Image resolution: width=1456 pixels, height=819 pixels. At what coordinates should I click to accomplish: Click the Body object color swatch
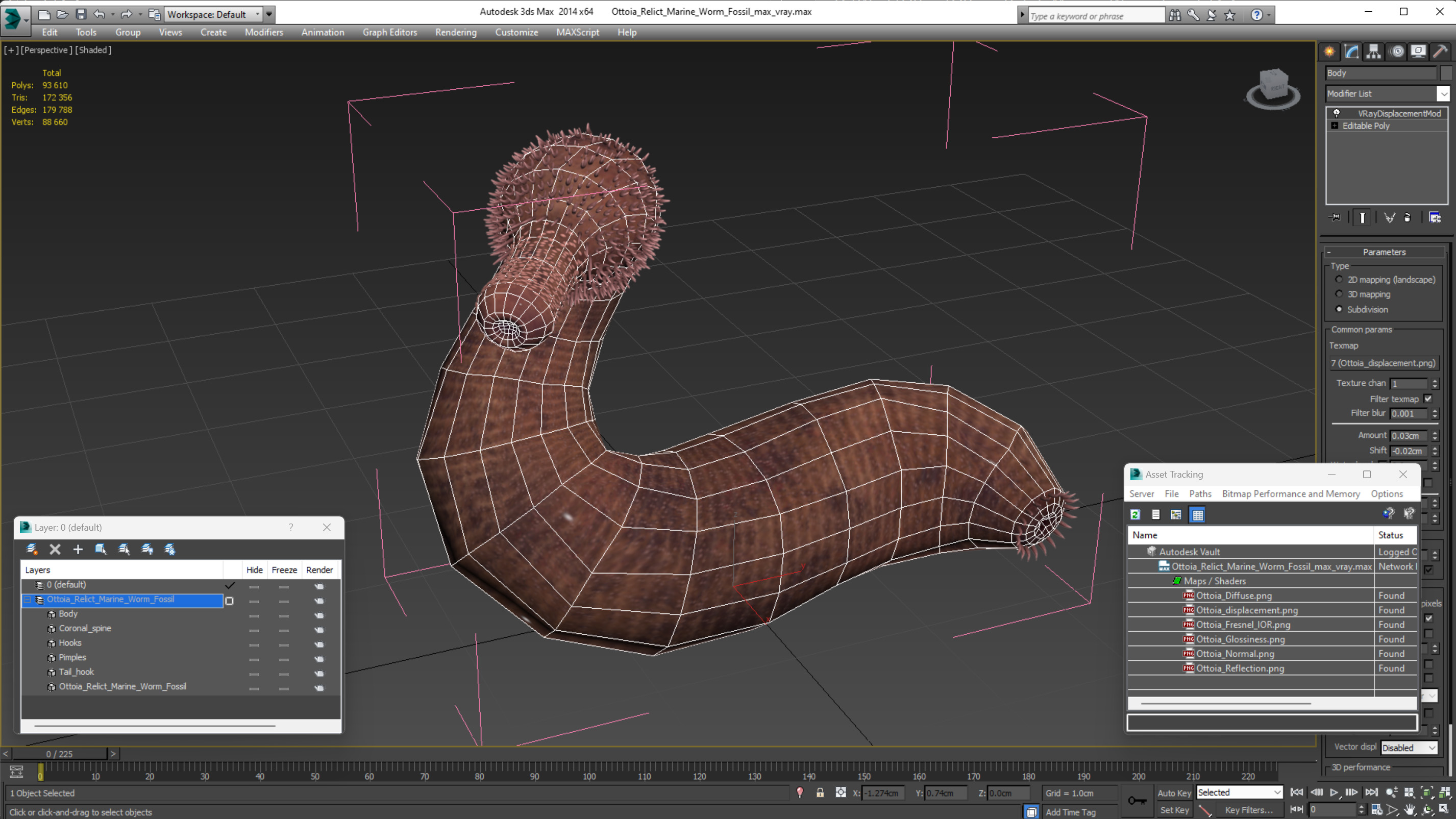point(1445,73)
